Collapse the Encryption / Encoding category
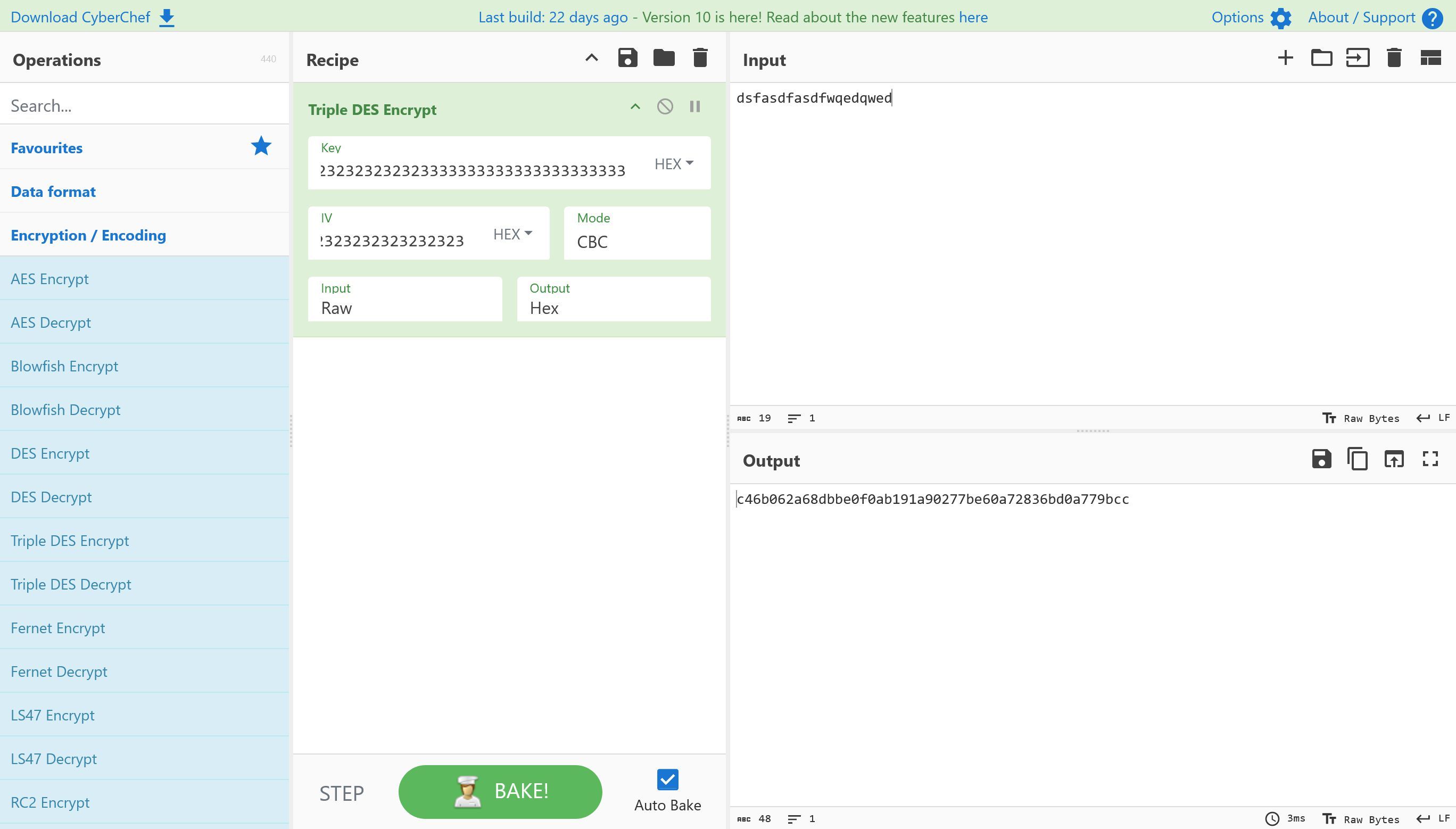This screenshot has width=1456, height=829. tap(145, 235)
